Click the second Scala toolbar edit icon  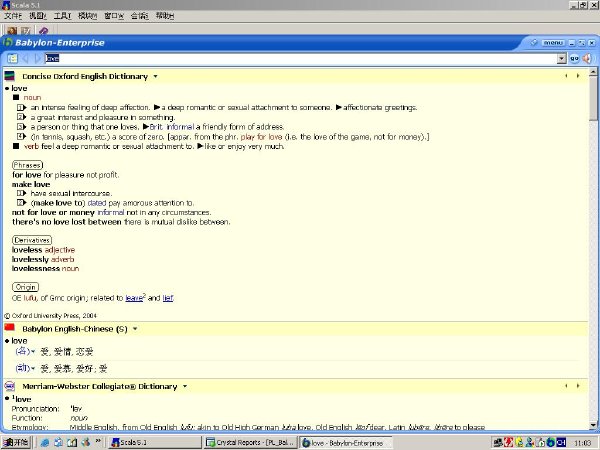coord(26,30)
